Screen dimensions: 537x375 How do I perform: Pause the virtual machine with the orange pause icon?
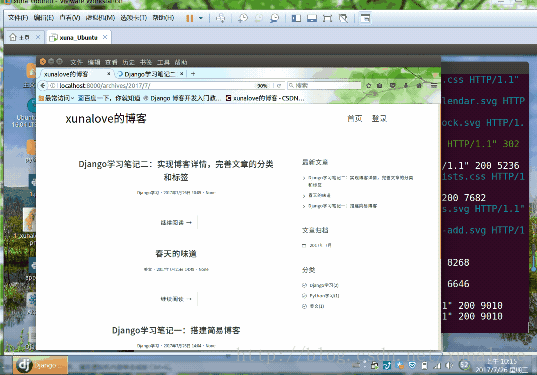coord(189,18)
